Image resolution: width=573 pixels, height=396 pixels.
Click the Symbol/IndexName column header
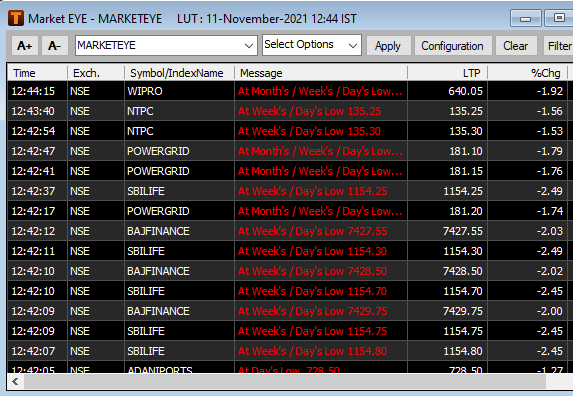pos(179,73)
